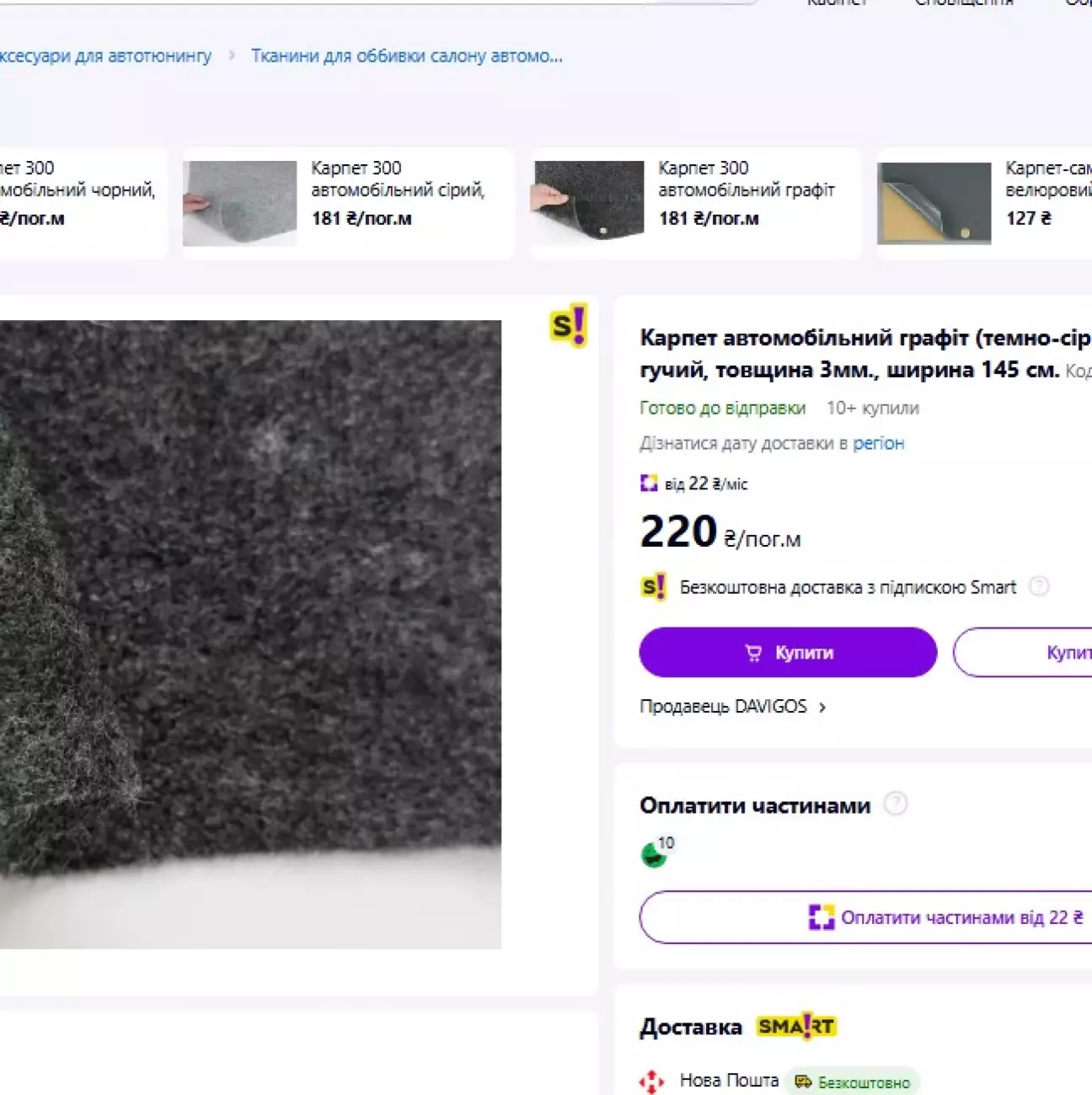
Task: Click the Оплатити частинами heading
Action: (x=755, y=806)
